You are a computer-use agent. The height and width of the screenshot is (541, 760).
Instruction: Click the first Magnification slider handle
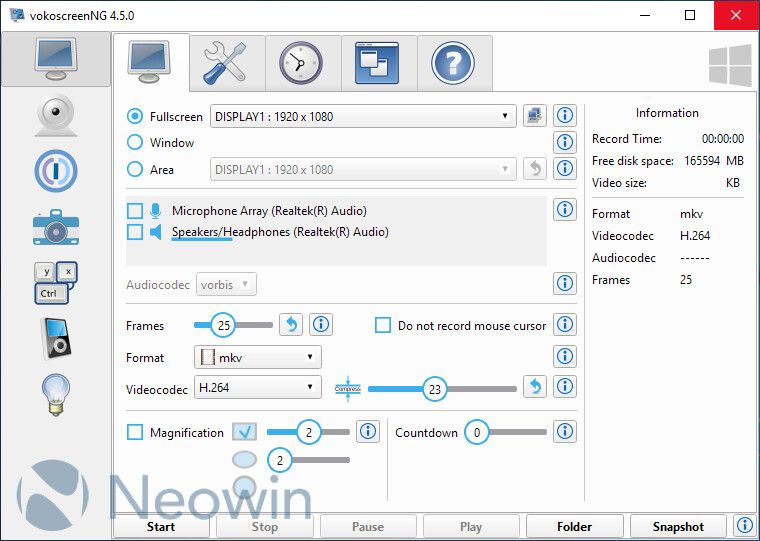click(309, 432)
